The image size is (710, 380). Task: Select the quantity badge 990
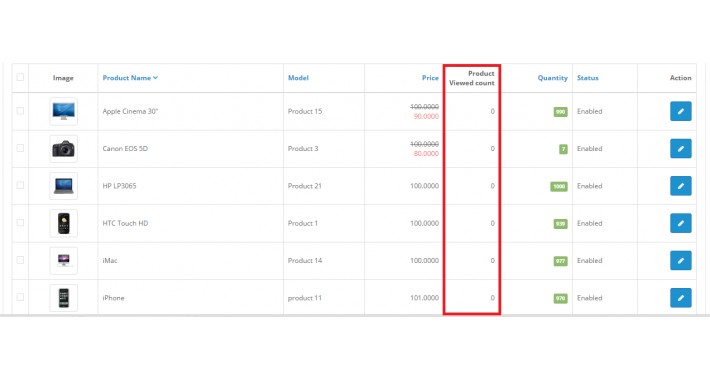561,111
